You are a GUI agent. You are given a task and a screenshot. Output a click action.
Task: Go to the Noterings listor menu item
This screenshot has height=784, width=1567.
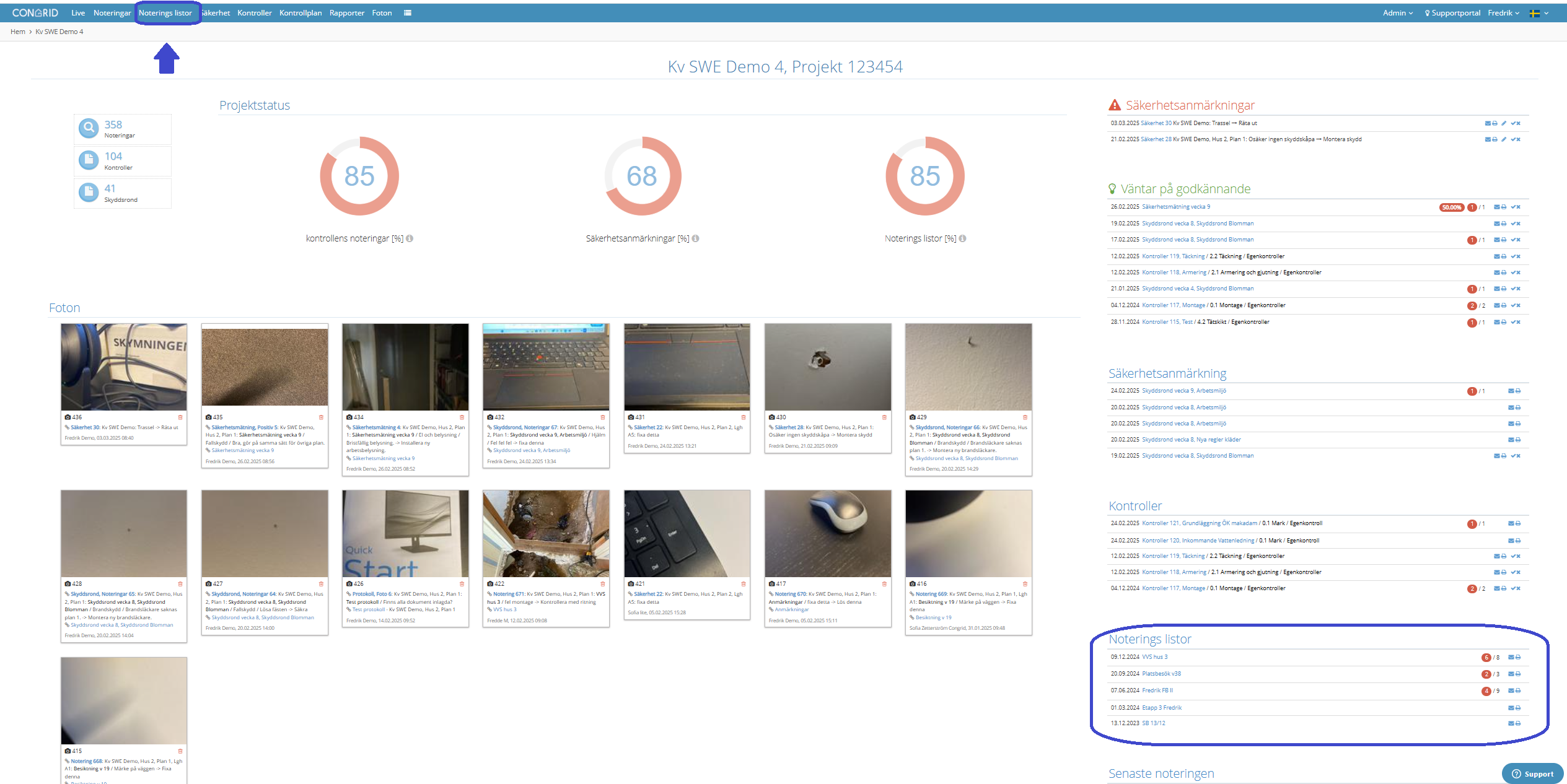tap(165, 12)
